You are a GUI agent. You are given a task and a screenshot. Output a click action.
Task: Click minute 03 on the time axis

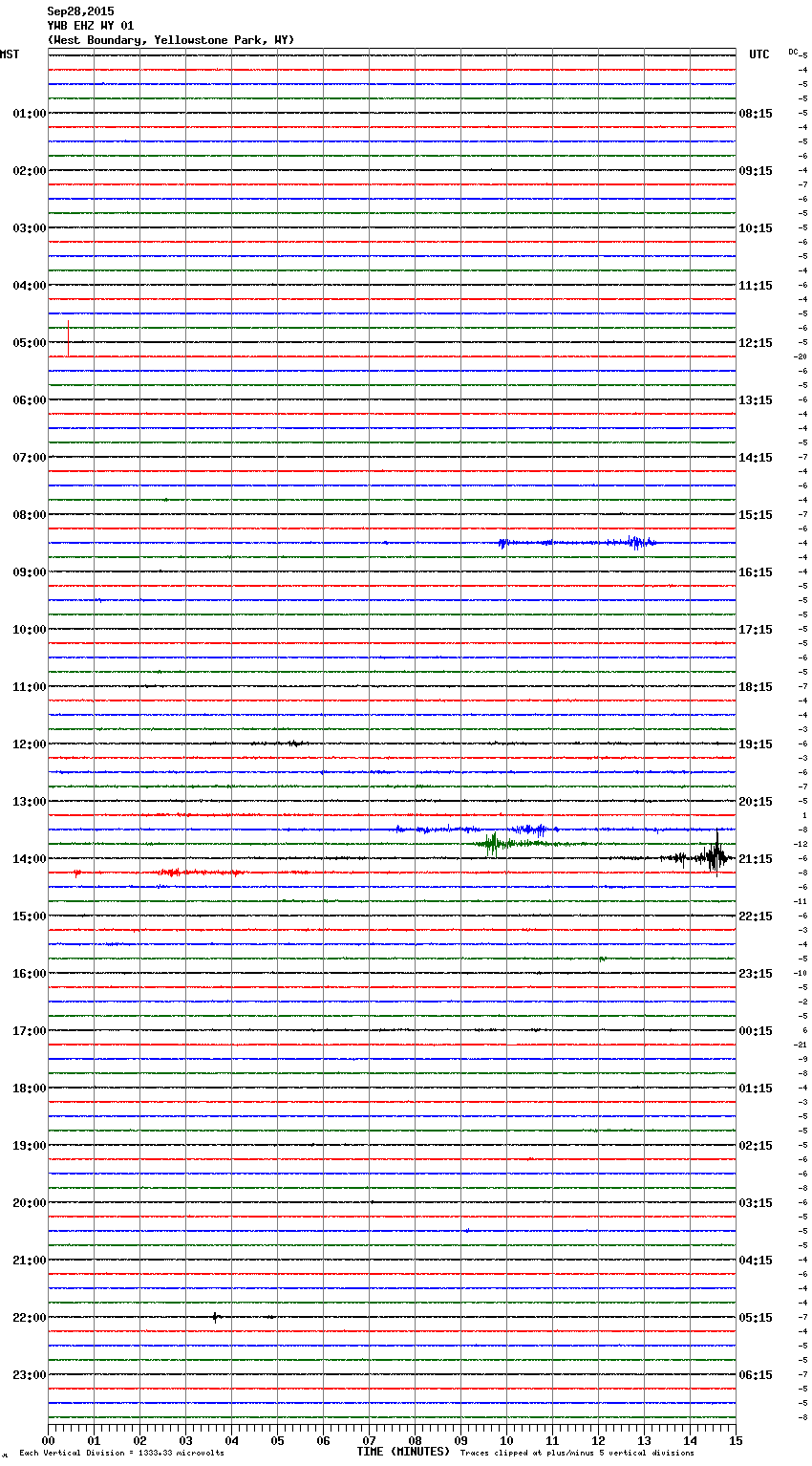tap(185, 1440)
